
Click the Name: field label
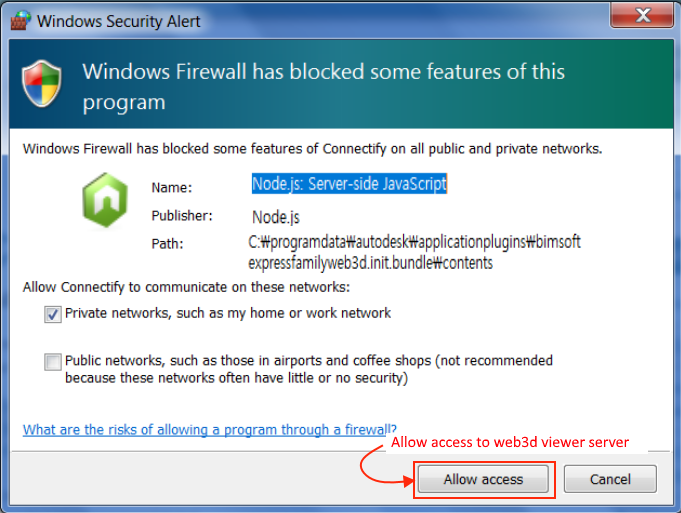pyautogui.click(x=171, y=188)
